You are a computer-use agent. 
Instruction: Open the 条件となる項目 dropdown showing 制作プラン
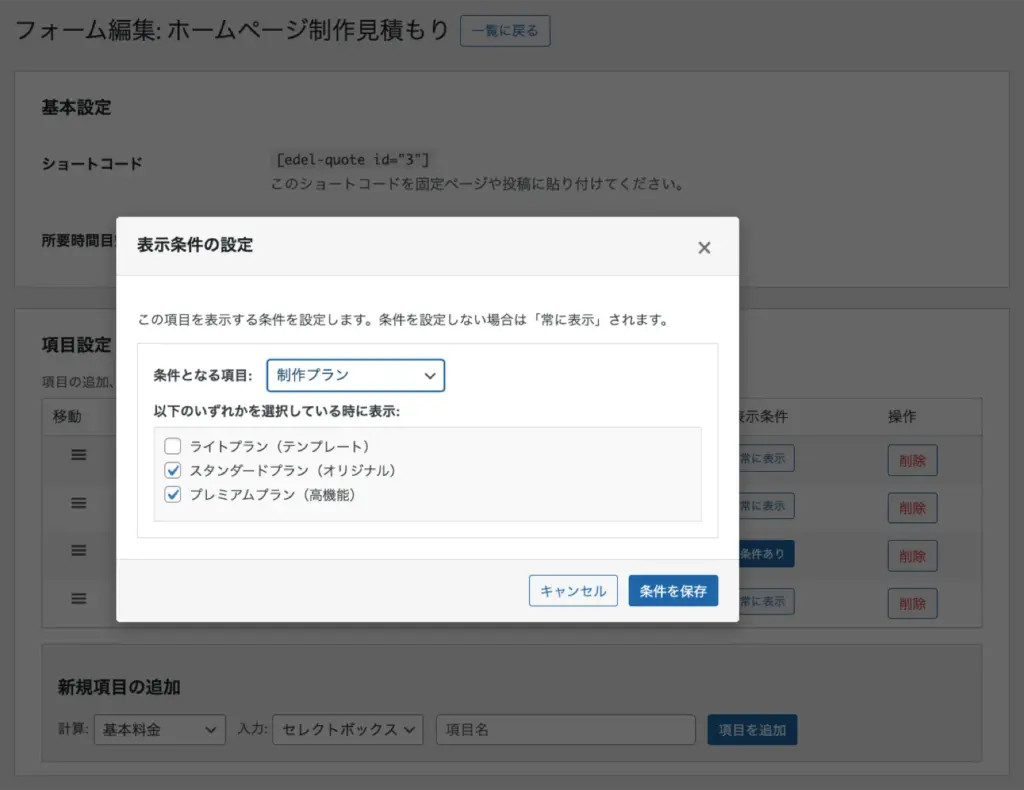355,376
